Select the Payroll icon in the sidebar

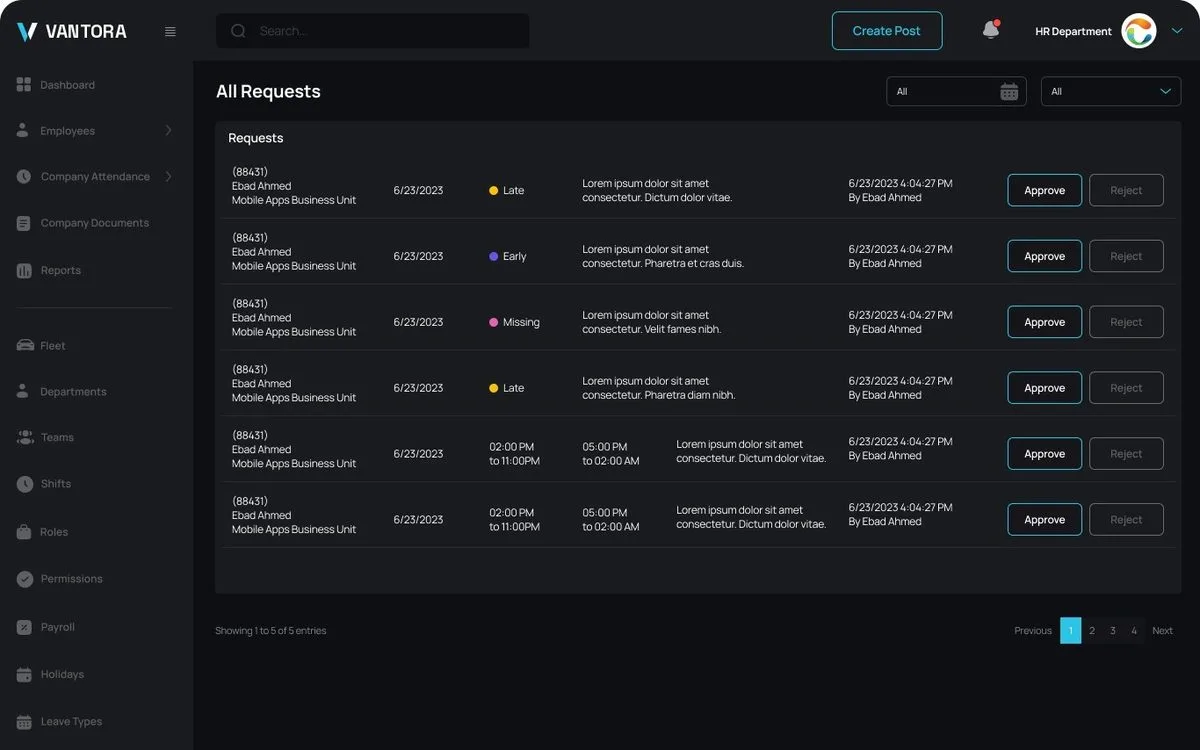[25, 627]
